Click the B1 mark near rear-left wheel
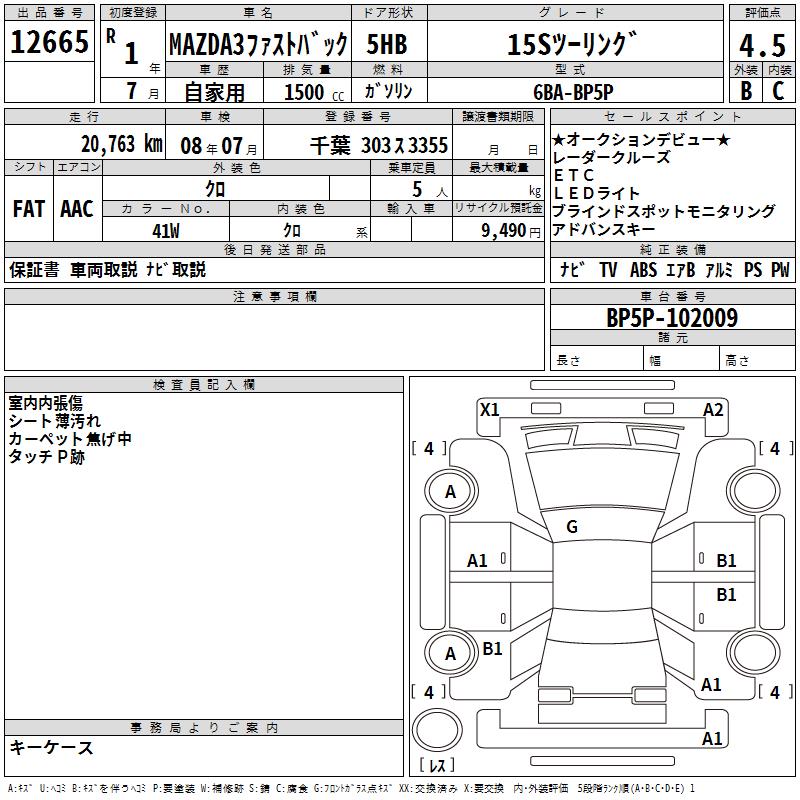The width and height of the screenshot is (800, 800). (x=492, y=648)
